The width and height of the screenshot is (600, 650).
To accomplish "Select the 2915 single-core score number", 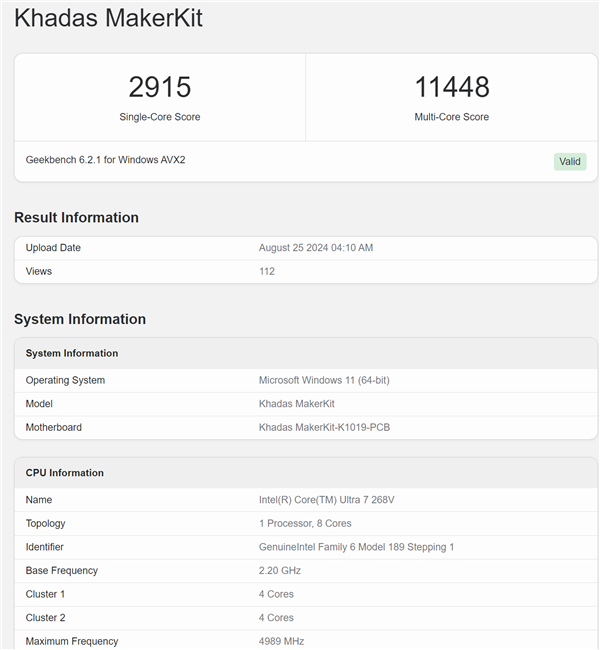I will (x=160, y=87).
